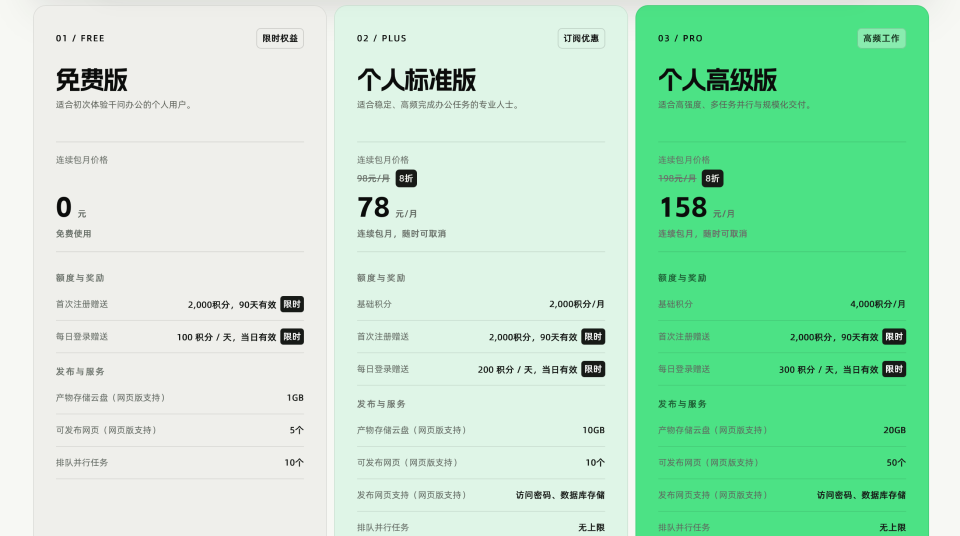Viewport: 960px width, 536px height.
Task: Click the 0 元 price on the free plan
Action: 71,208
